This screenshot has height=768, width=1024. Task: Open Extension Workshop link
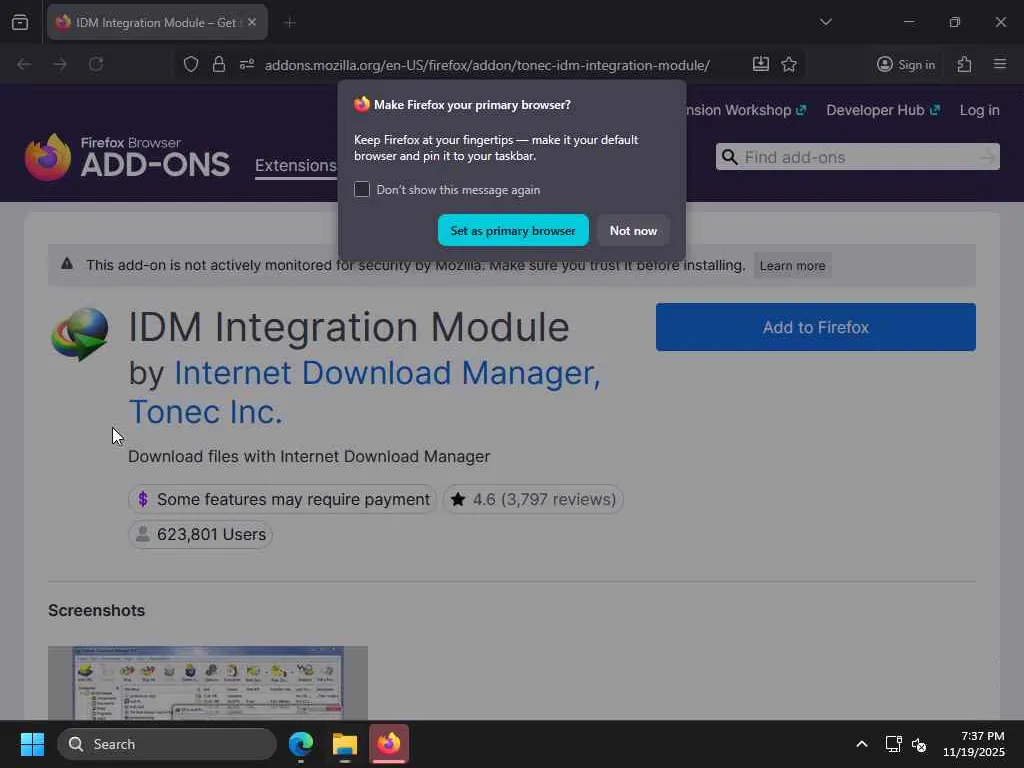(746, 110)
